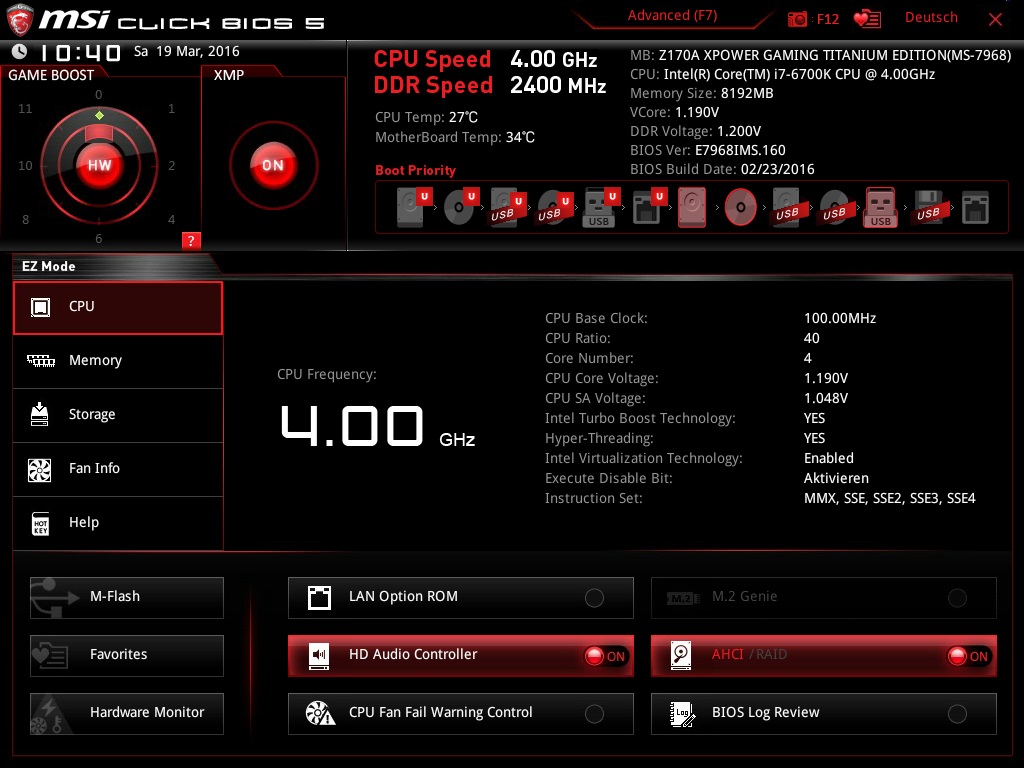
Task: Enable CPU Fan Fail Warning Control
Action: pos(460,714)
